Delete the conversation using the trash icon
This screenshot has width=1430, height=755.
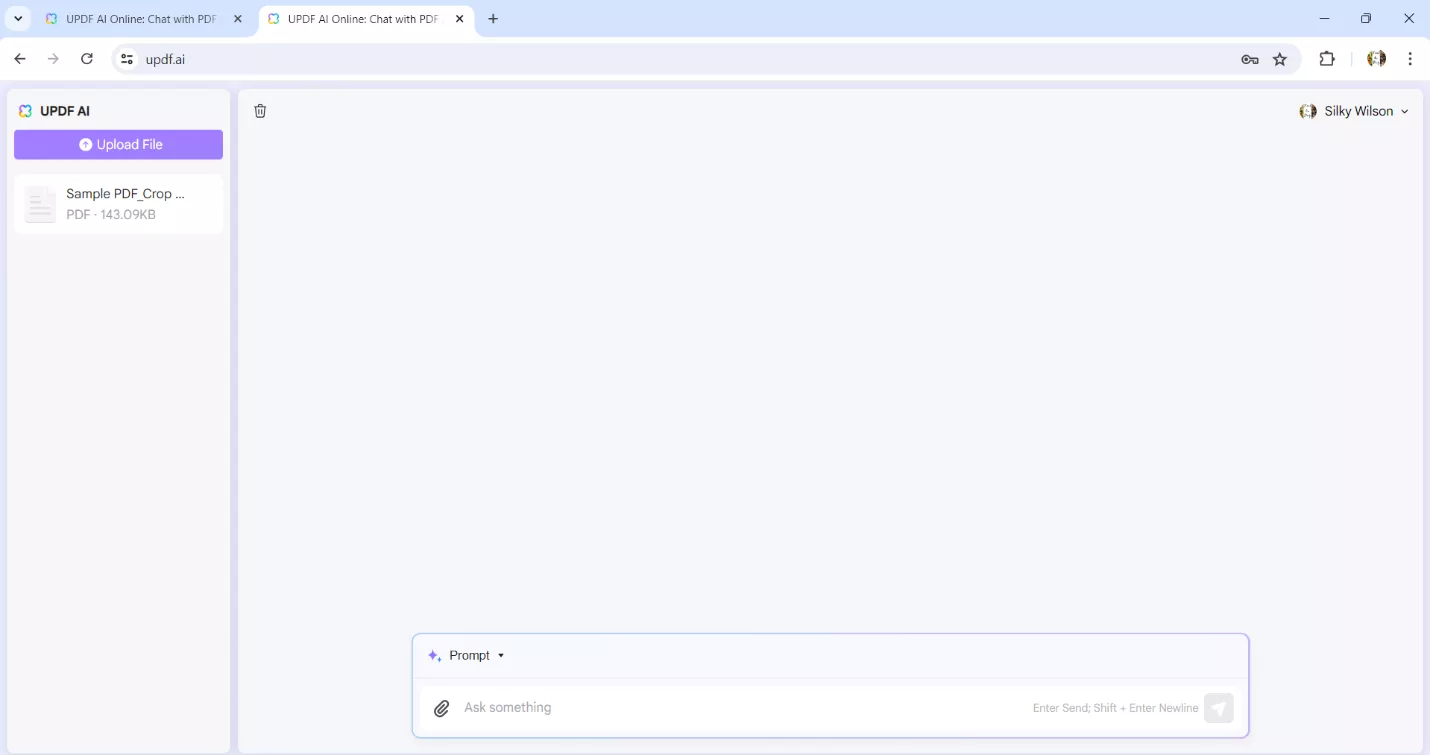click(x=260, y=110)
